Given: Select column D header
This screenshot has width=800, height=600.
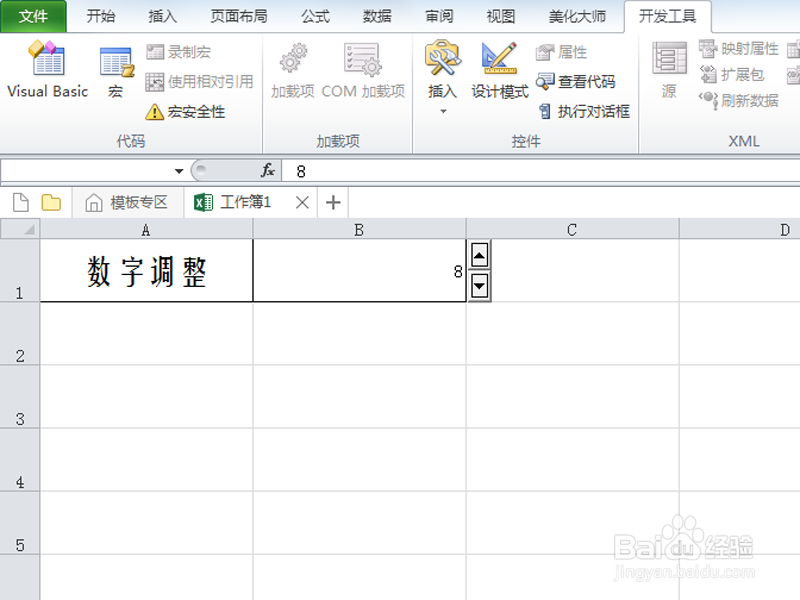Looking at the screenshot, I should (x=740, y=230).
